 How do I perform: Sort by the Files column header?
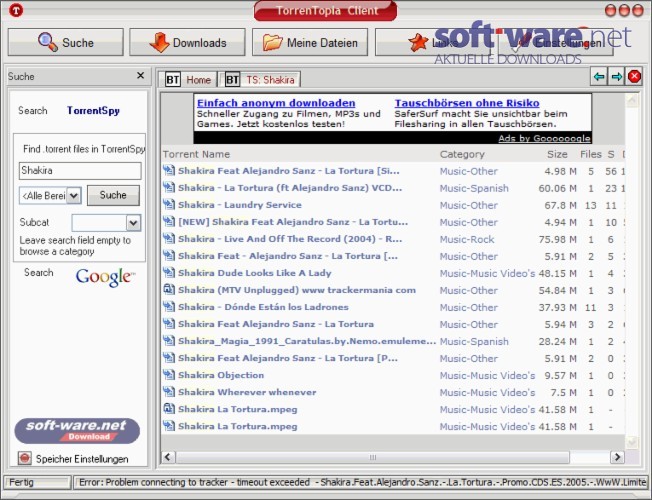tap(591, 154)
